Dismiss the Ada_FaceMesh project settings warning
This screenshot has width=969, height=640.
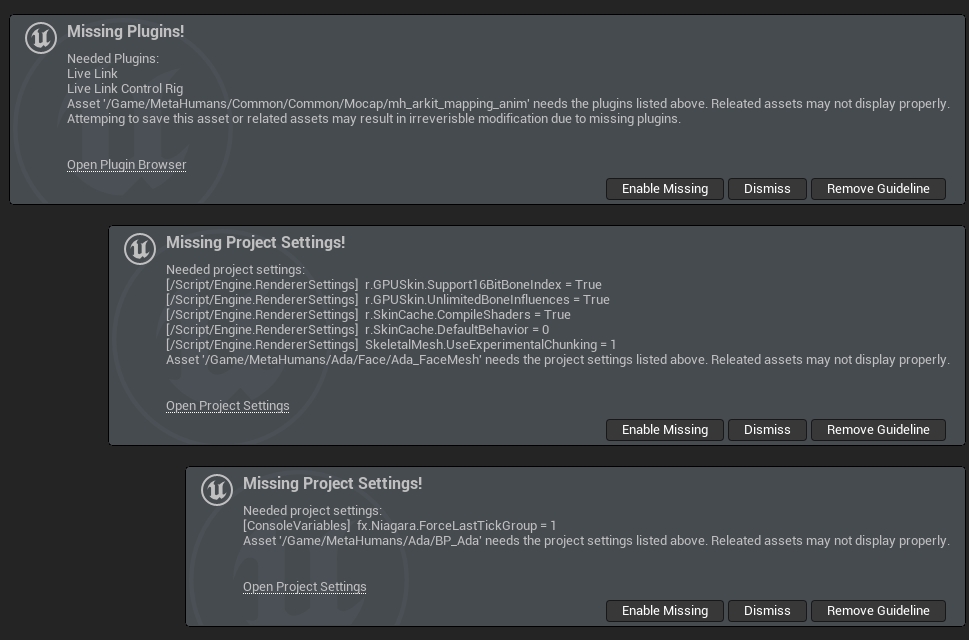point(767,430)
